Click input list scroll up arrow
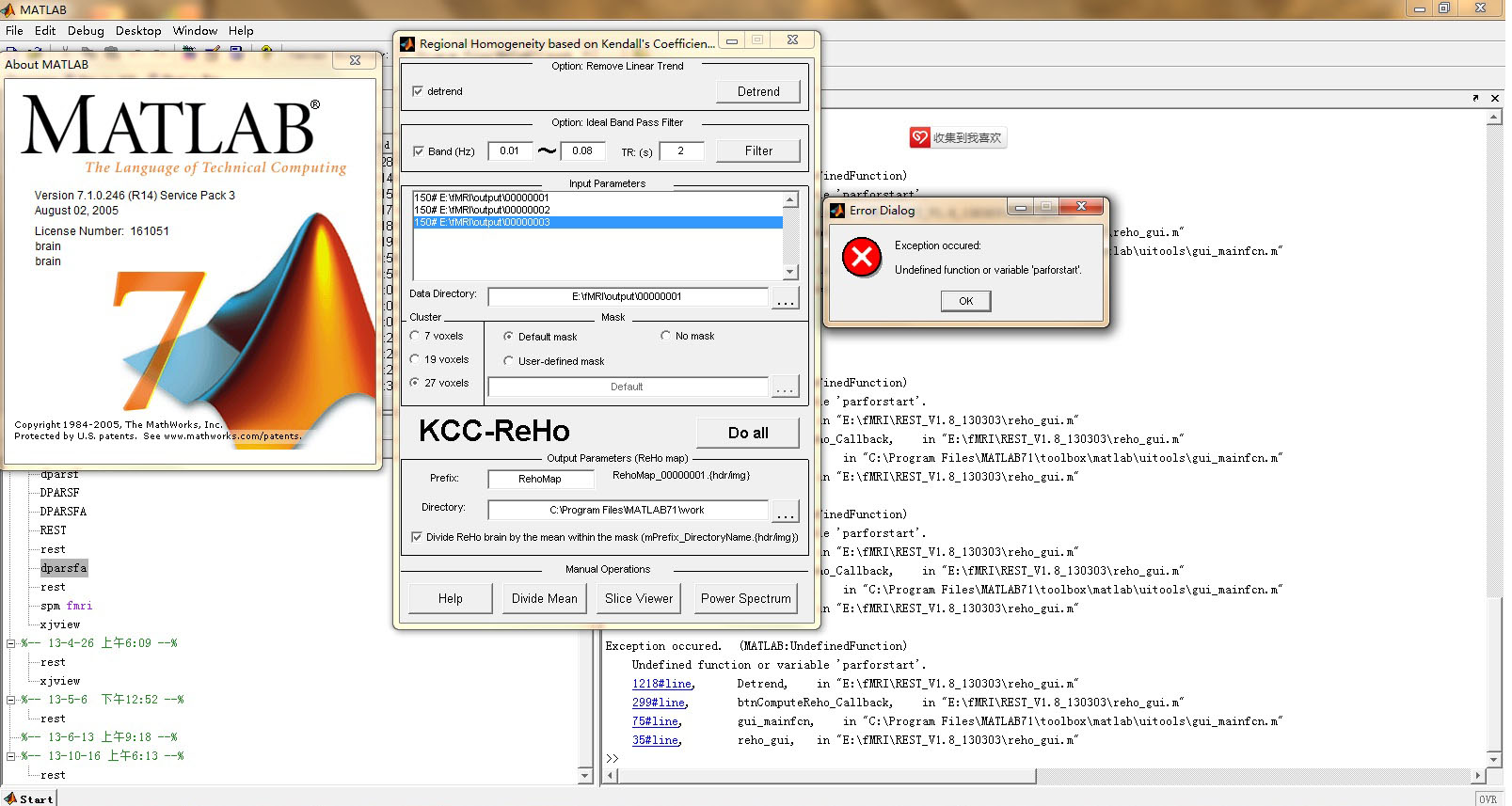Screen dimensions: 1512x806 click(790, 199)
